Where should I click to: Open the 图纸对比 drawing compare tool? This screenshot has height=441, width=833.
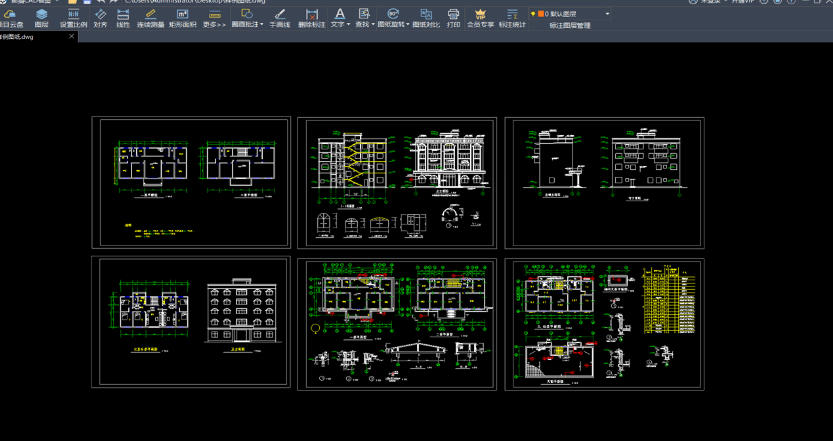point(425,17)
